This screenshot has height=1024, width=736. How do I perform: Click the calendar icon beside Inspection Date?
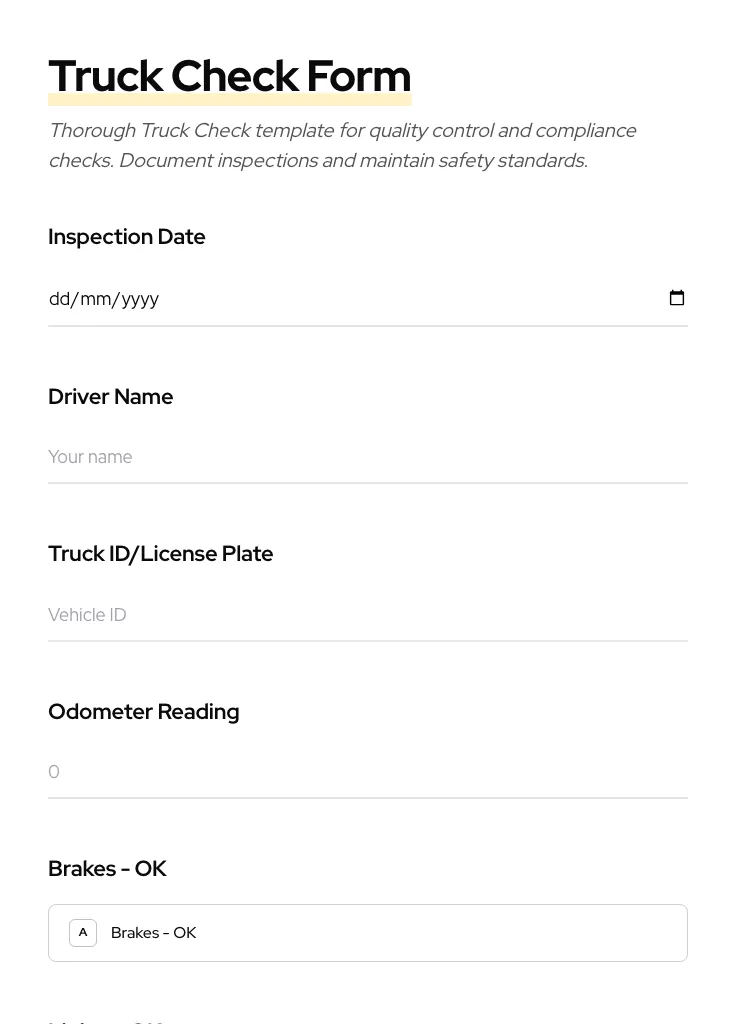point(677,298)
